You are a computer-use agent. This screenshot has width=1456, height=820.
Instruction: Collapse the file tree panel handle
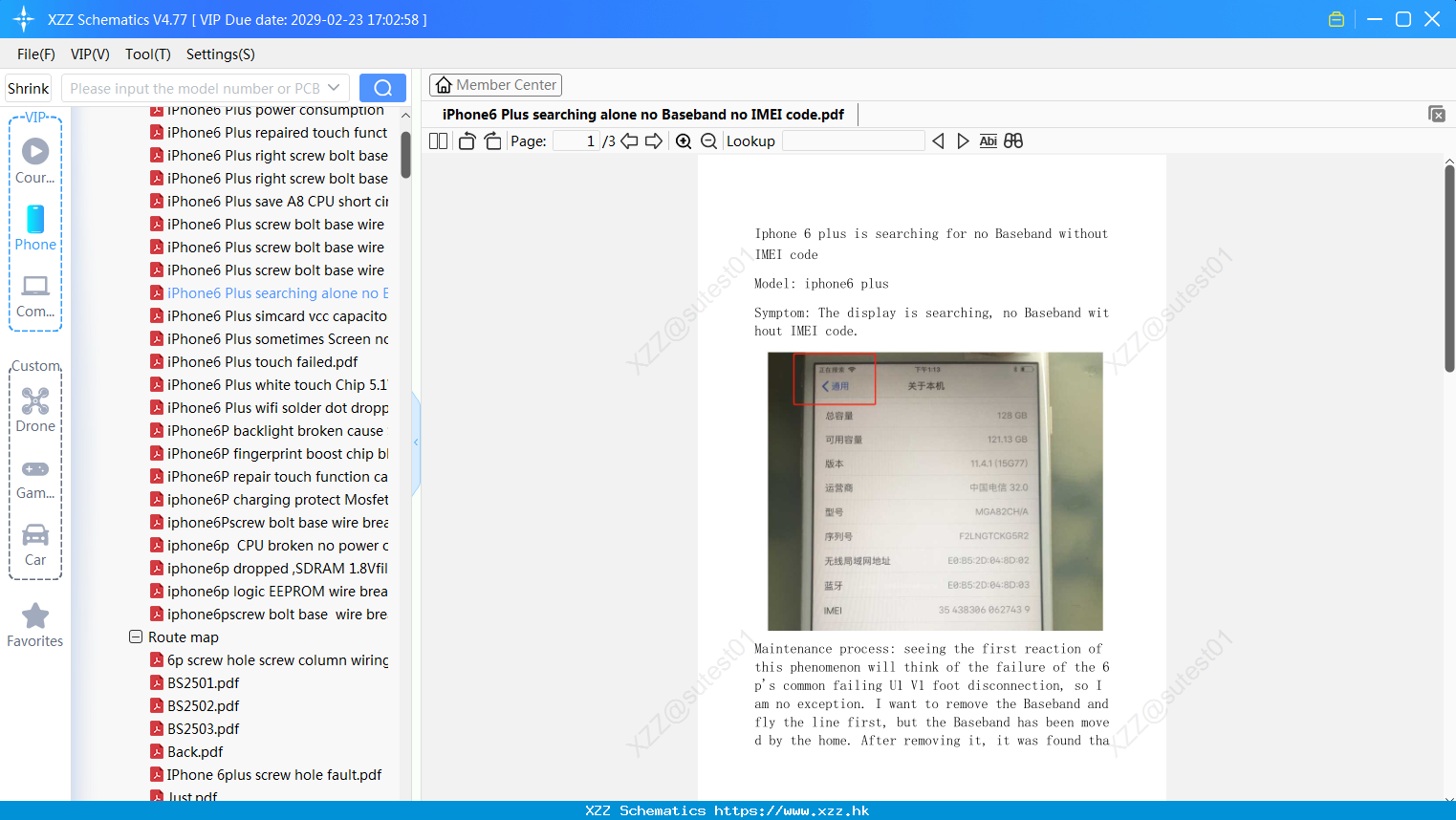416,442
